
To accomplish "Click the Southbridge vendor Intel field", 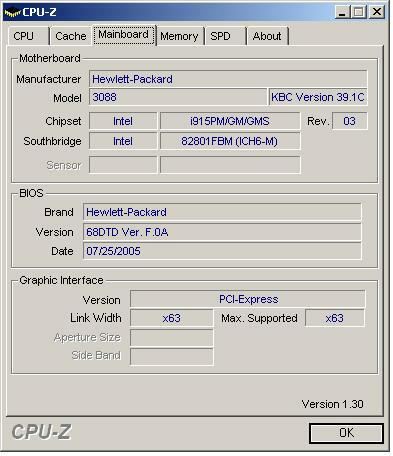I will [x=123, y=141].
